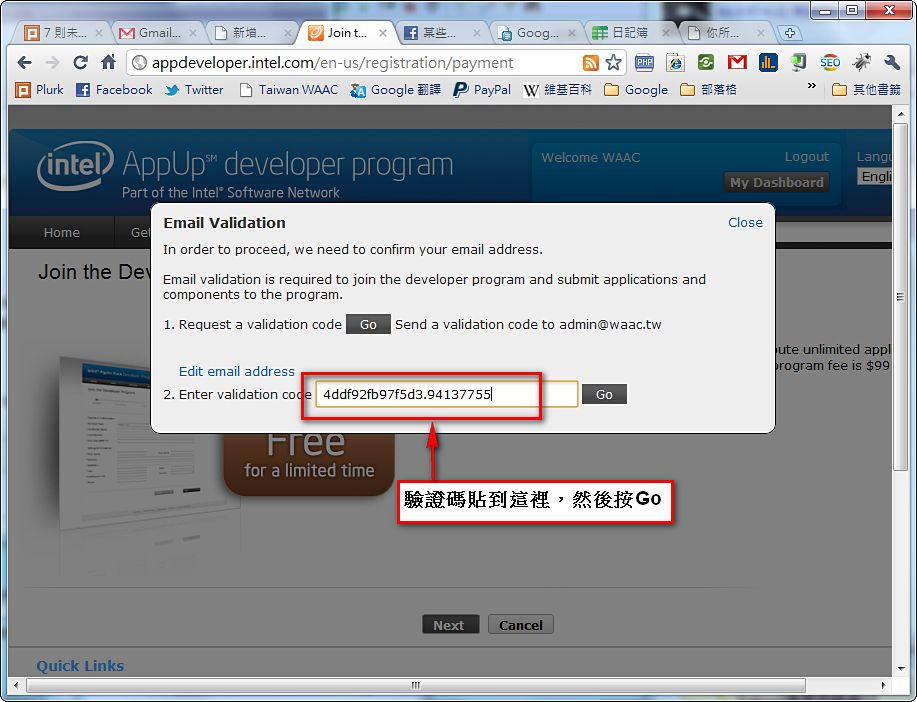Click the Home navigation item
This screenshot has width=917, height=702.
[61, 232]
